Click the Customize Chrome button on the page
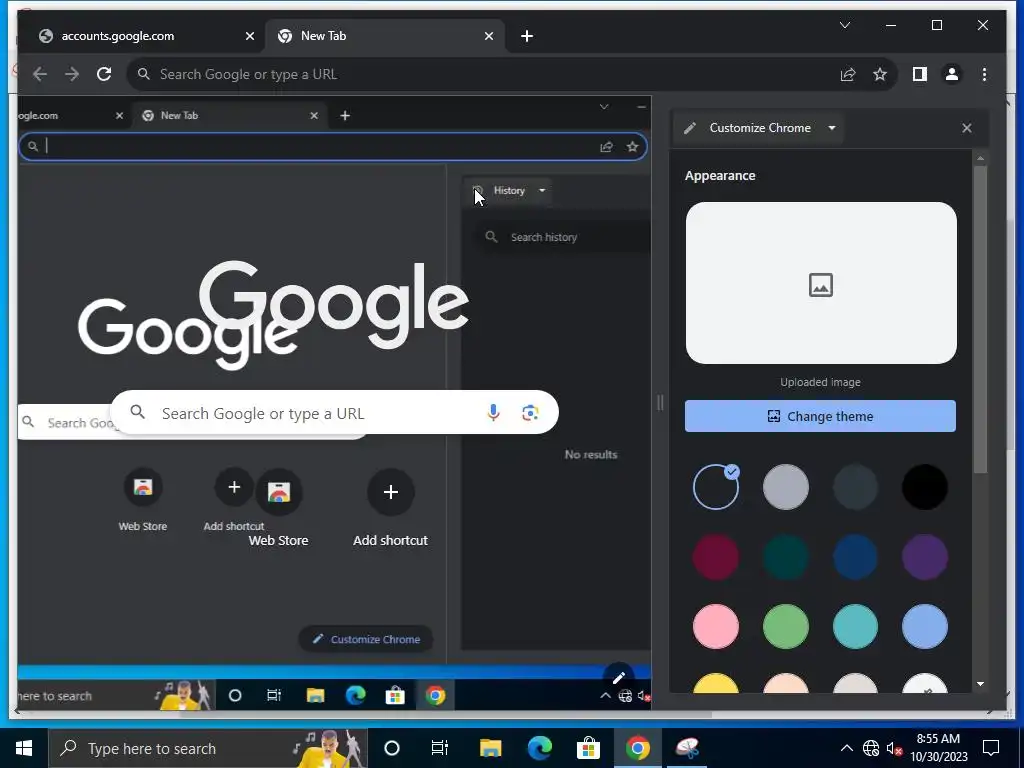This screenshot has height=768, width=1024. (366, 639)
